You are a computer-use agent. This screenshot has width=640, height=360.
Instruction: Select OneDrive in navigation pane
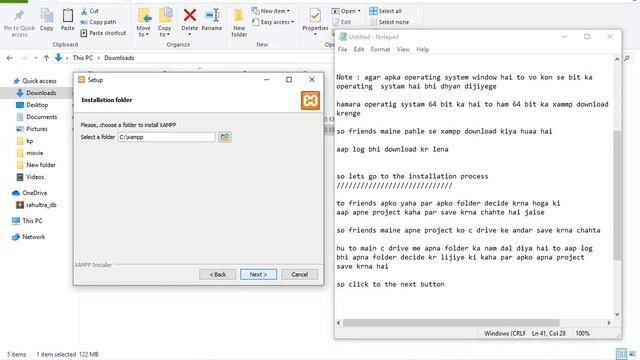29,193
